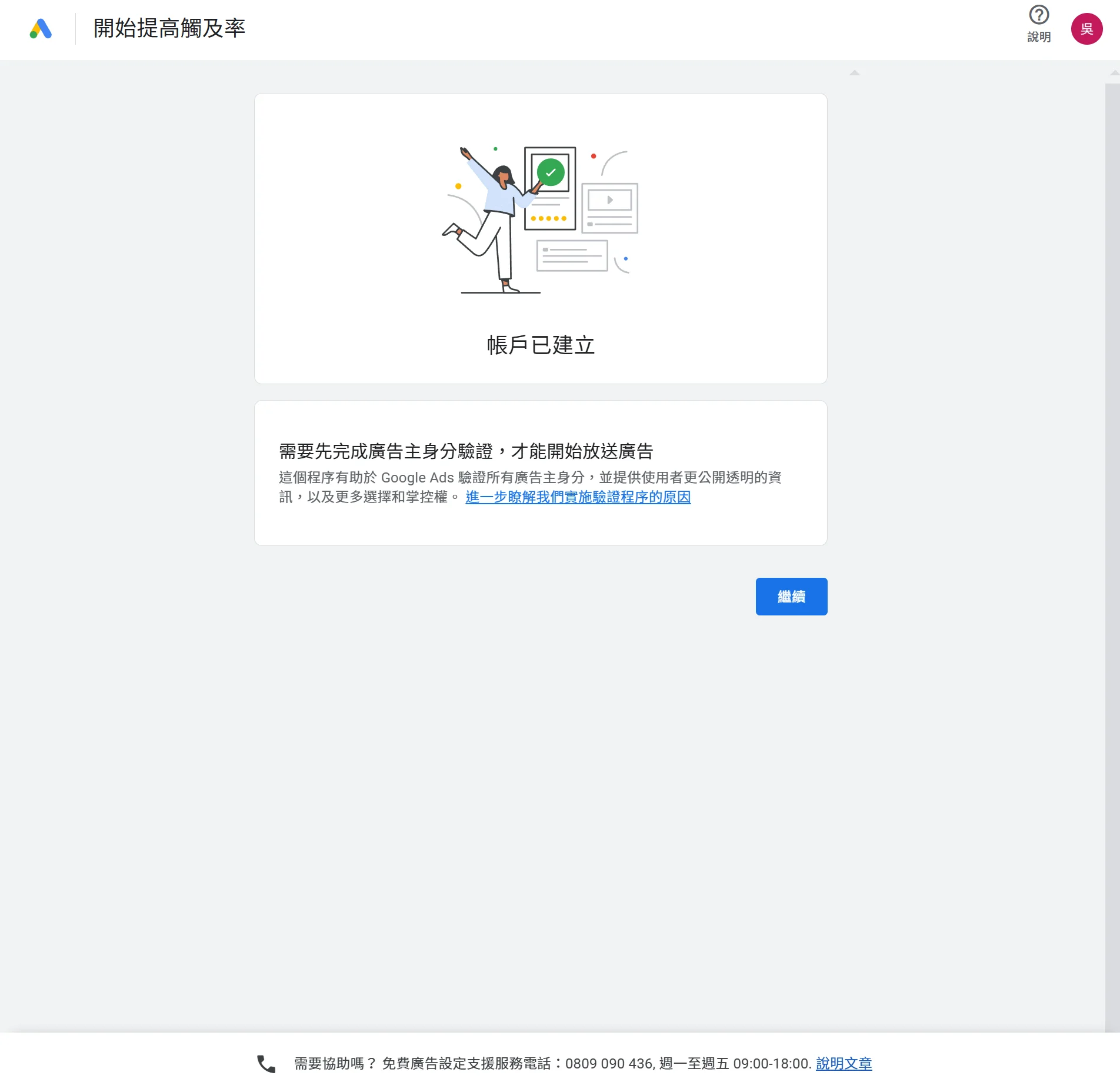Open the 說明文章 link in the footer
This screenshot has width=1120, height=1092.
844,1064
